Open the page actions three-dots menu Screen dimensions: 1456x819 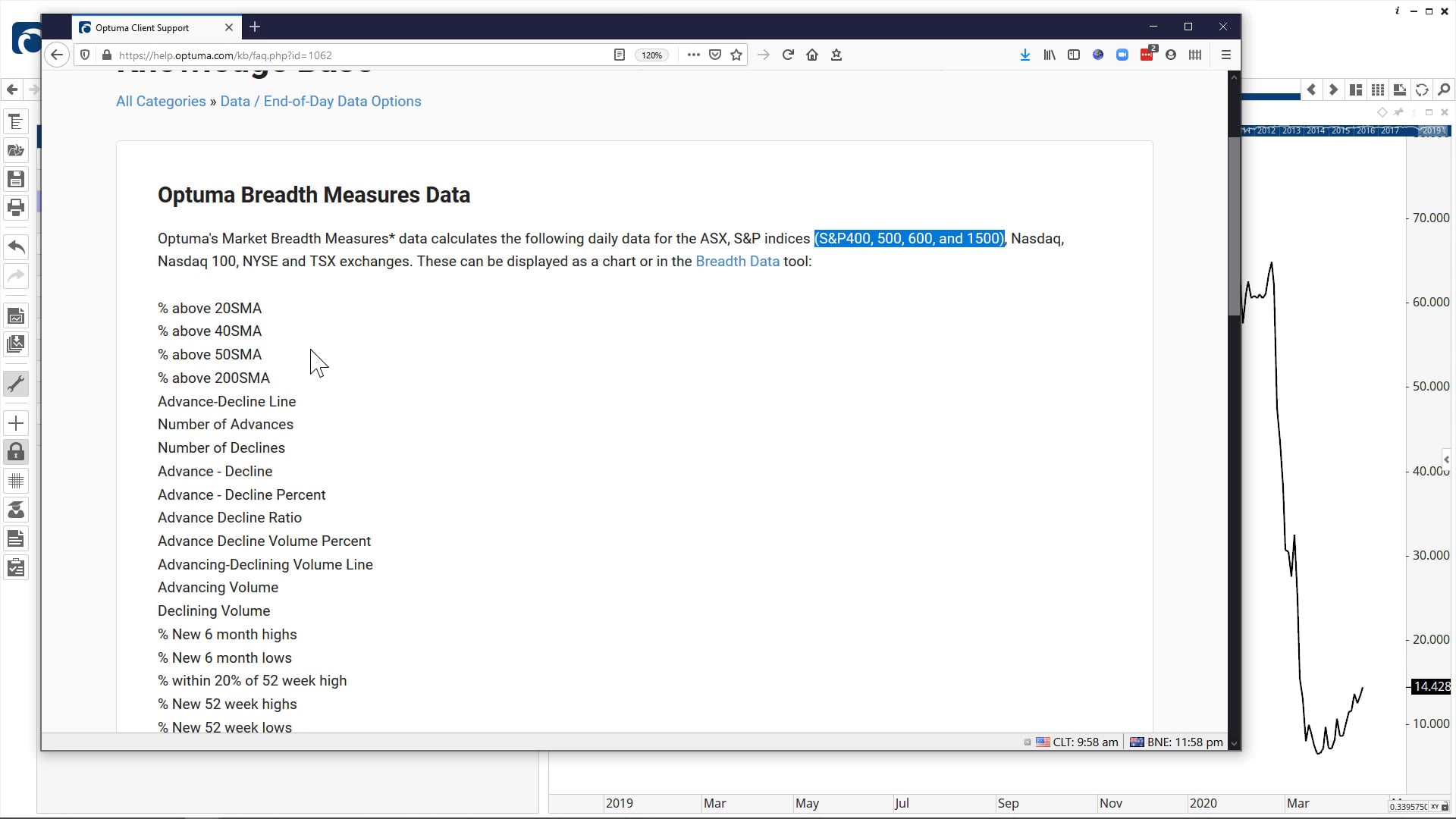coord(694,55)
